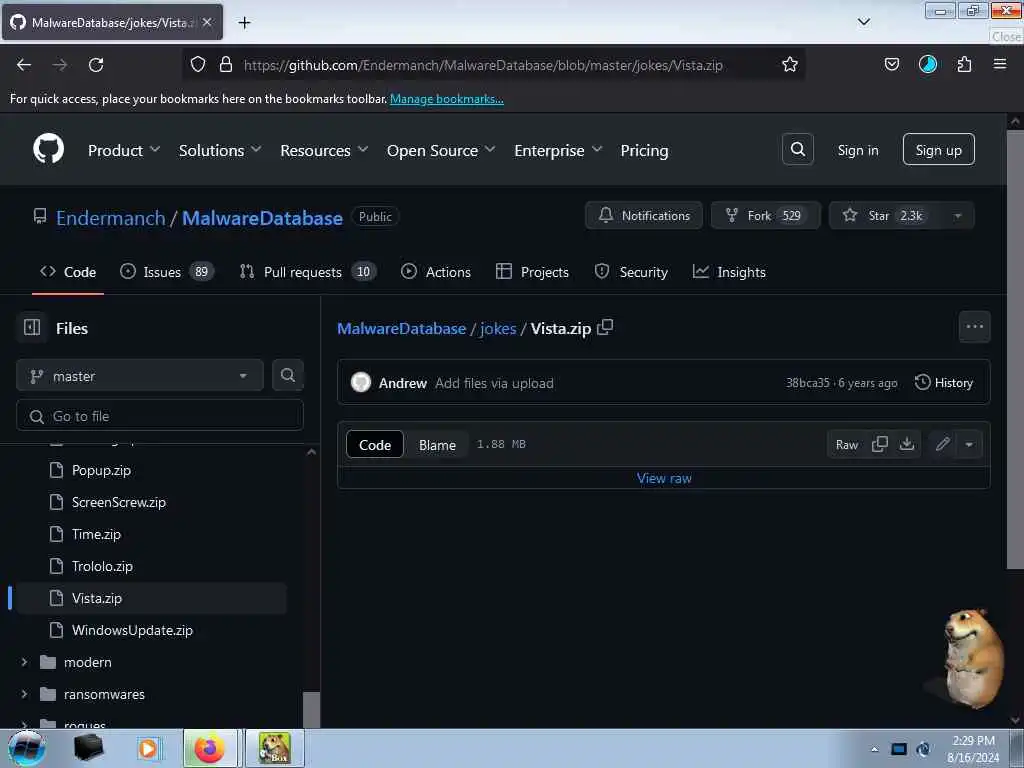Open a new browser tab
Screen dimensions: 1024x768
pyautogui.click(x=244, y=23)
